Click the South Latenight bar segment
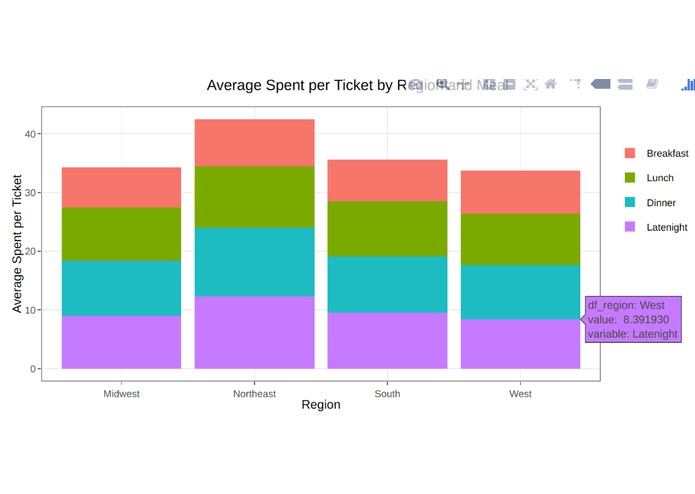Viewport: 695px width, 494px height. 387,341
